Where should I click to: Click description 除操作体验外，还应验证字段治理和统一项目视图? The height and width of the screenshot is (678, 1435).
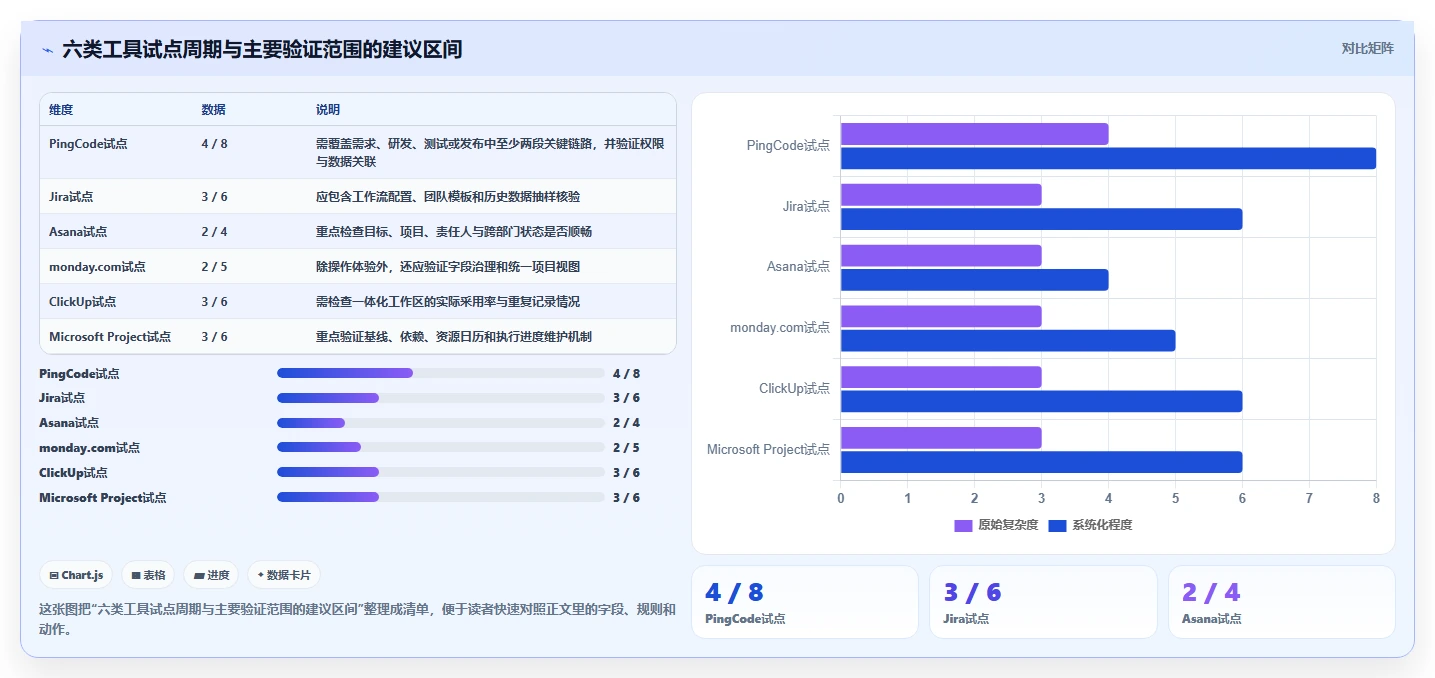pyautogui.click(x=448, y=267)
